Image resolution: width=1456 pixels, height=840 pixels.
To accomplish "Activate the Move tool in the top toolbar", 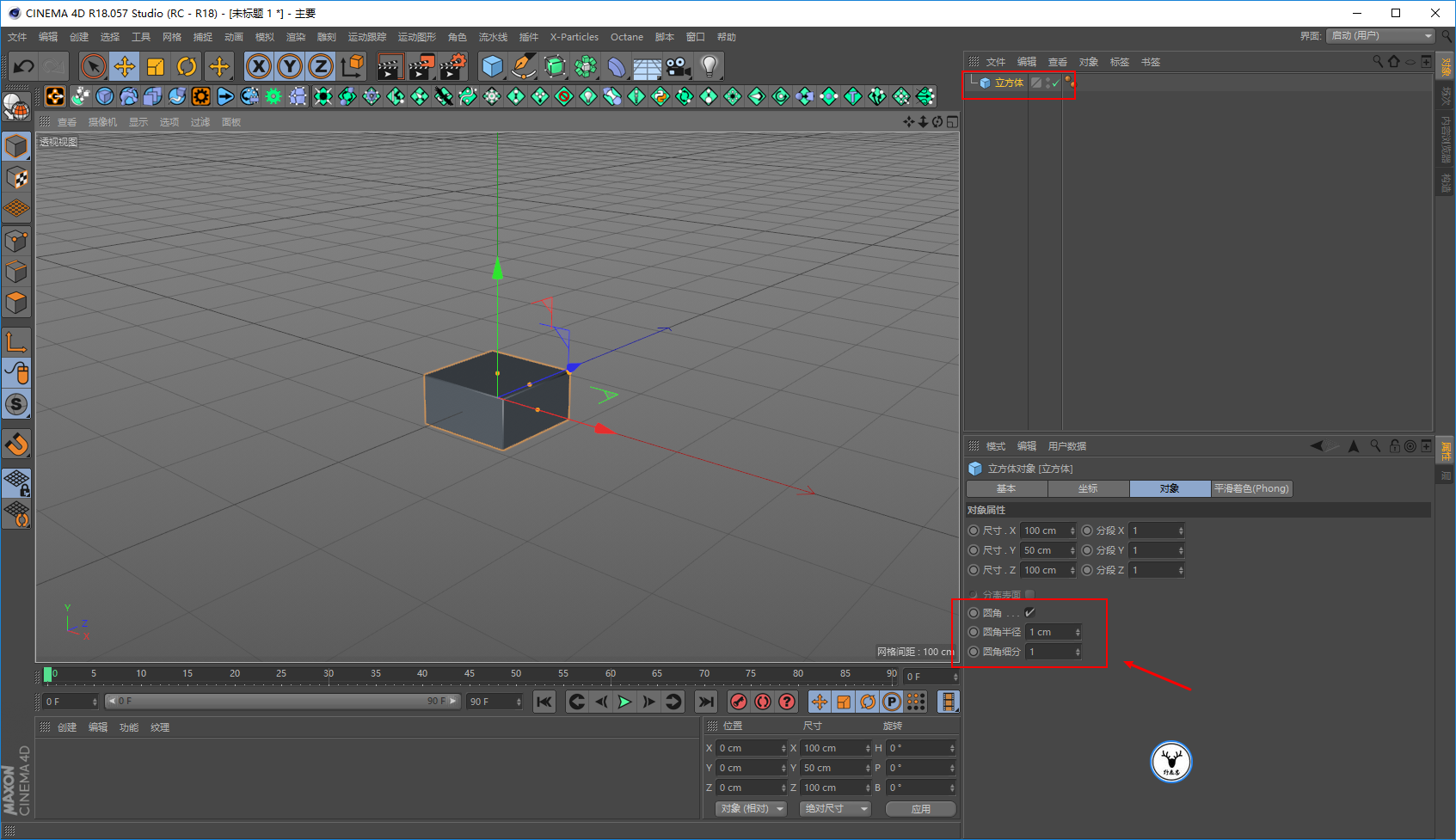I will point(125,66).
